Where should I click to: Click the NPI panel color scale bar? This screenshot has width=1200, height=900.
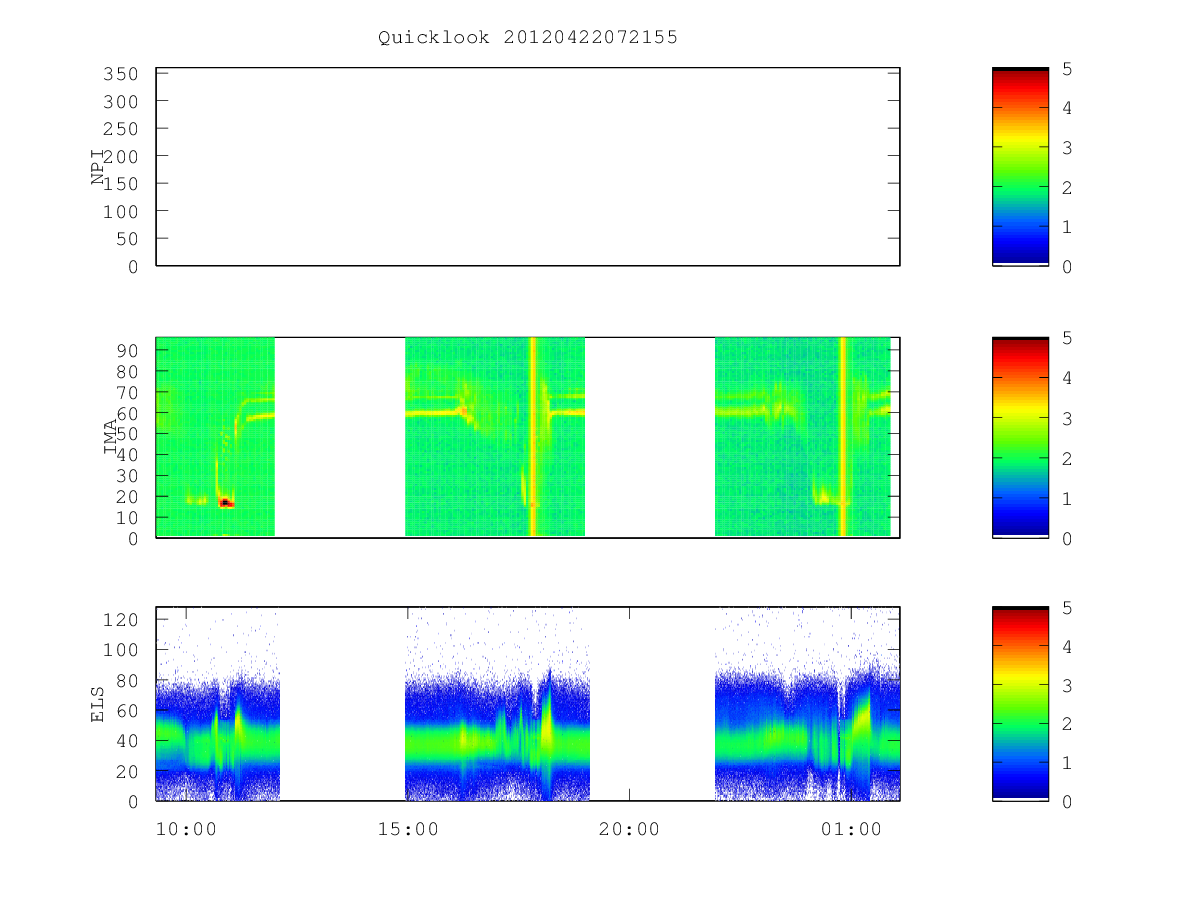[1020, 167]
